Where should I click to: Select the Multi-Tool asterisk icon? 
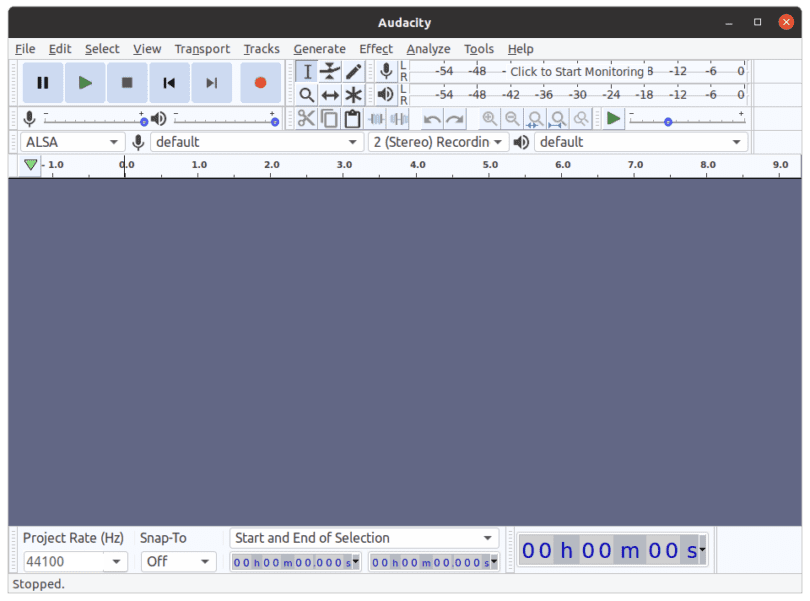pyautogui.click(x=353, y=95)
